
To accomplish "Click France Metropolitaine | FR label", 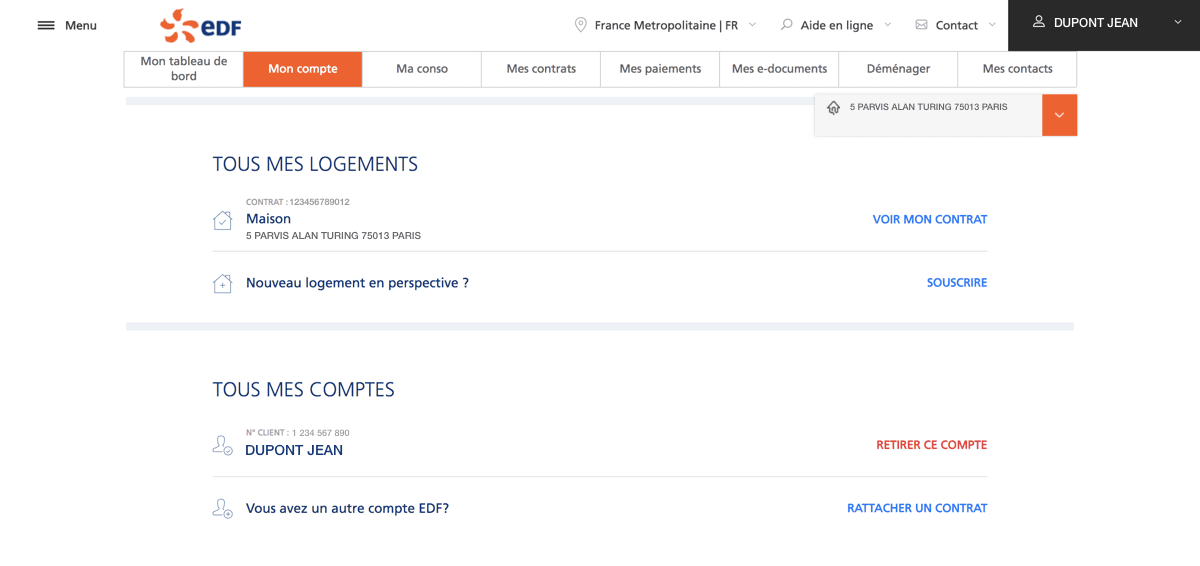I will [x=666, y=25].
